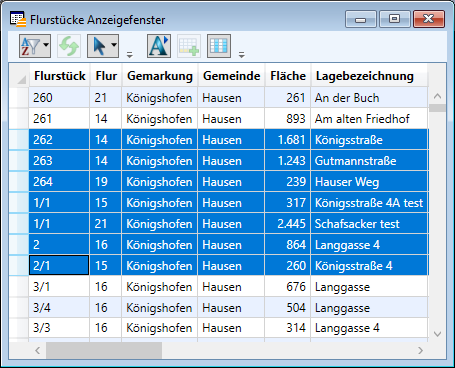
Task: Click the 'Königsstraße' cell in row 262
Action: click(369, 140)
